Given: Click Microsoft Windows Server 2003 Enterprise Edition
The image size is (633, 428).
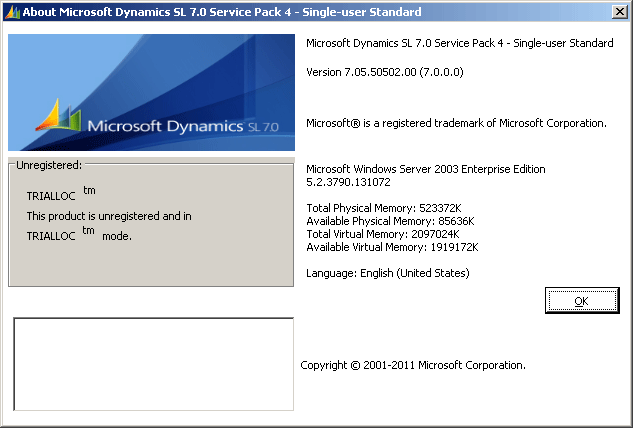Looking at the screenshot, I should pyautogui.click(x=425, y=169).
